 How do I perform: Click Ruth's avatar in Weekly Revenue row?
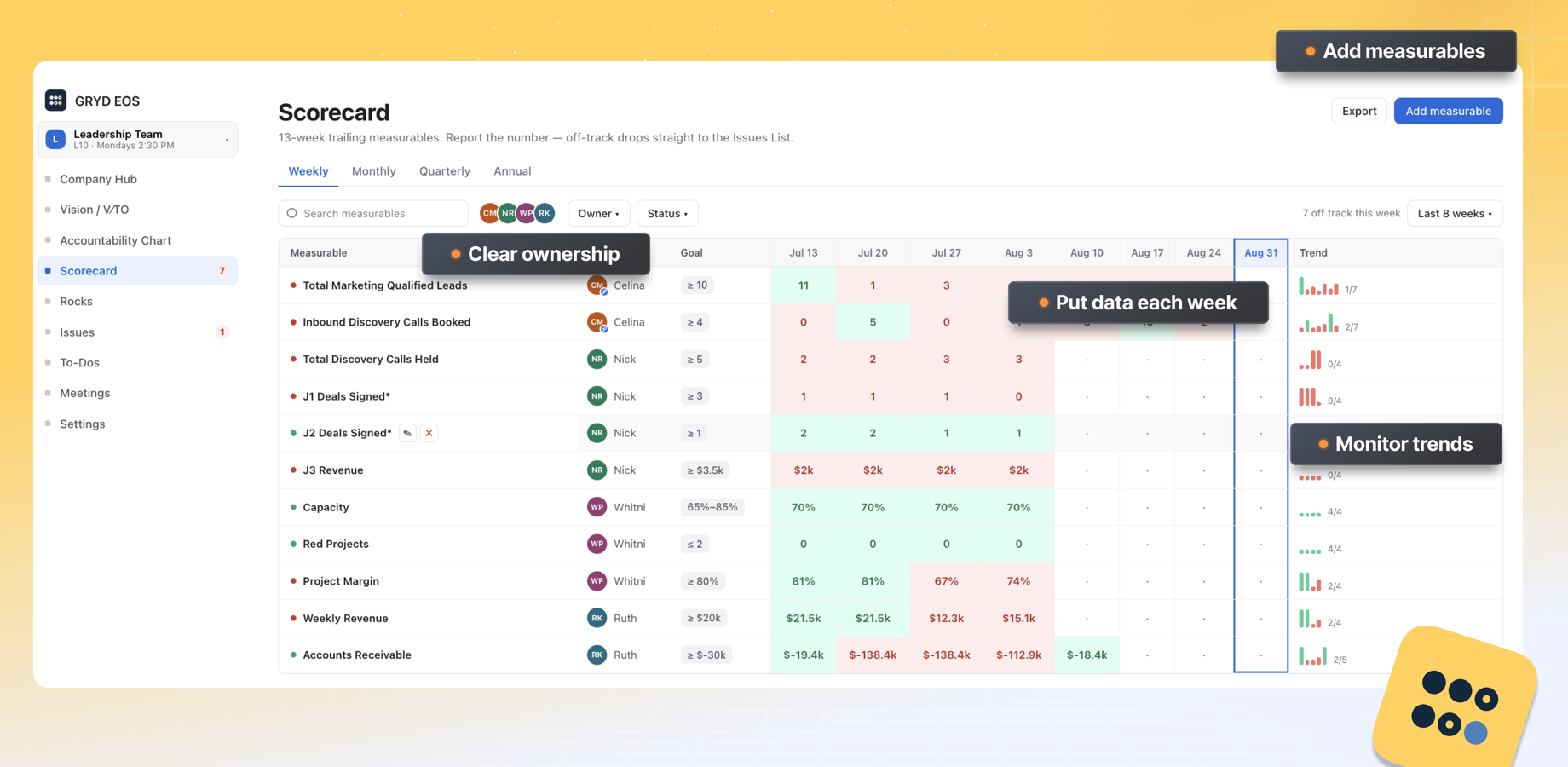click(x=597, y=618)
